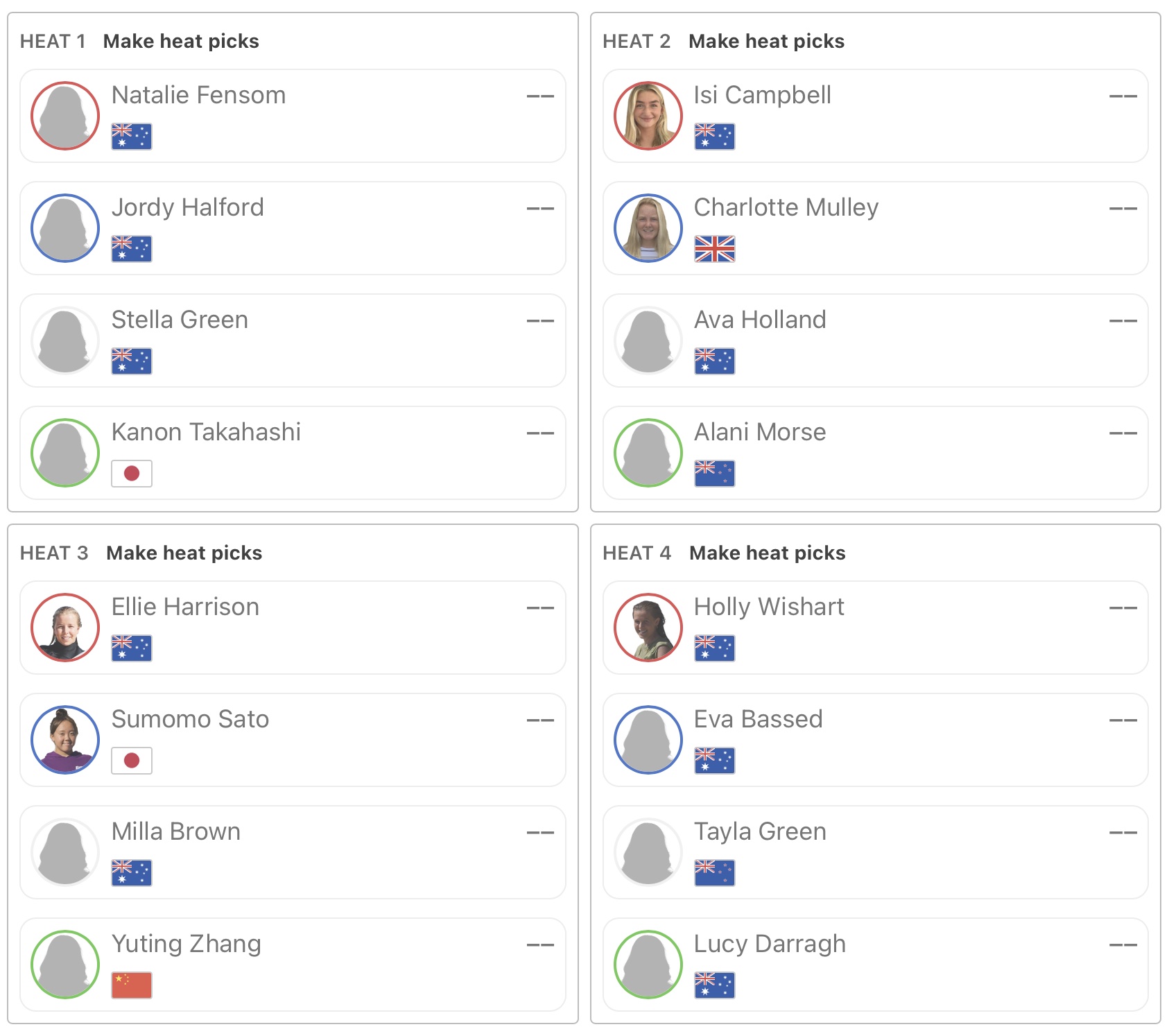Open Make heat picks for Heat 1
The width and height of the screenshot is (1169, 1036).
pyautogui.click(x=181, y=42)
